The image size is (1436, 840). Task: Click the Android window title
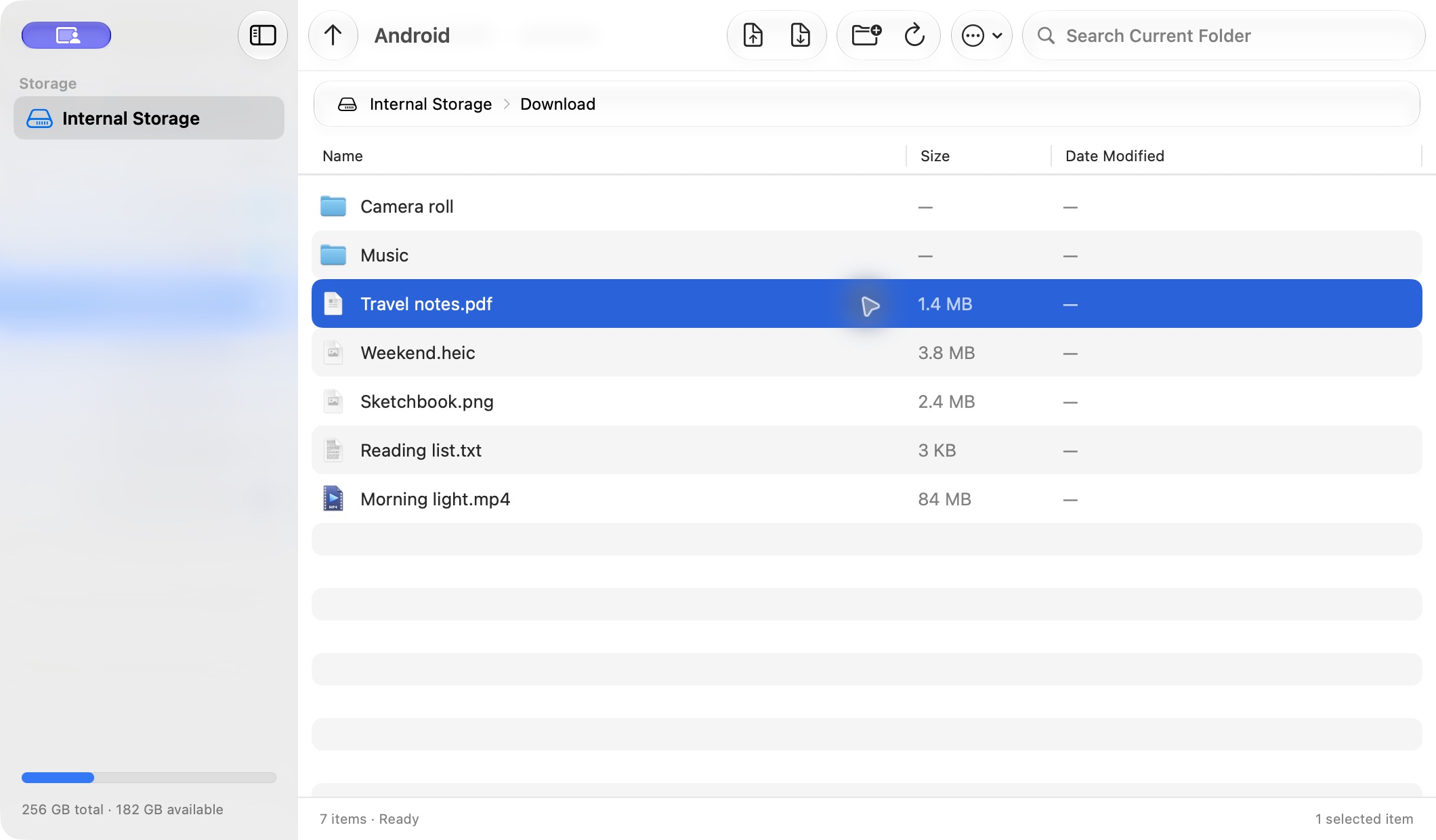[x=412, y=35]
